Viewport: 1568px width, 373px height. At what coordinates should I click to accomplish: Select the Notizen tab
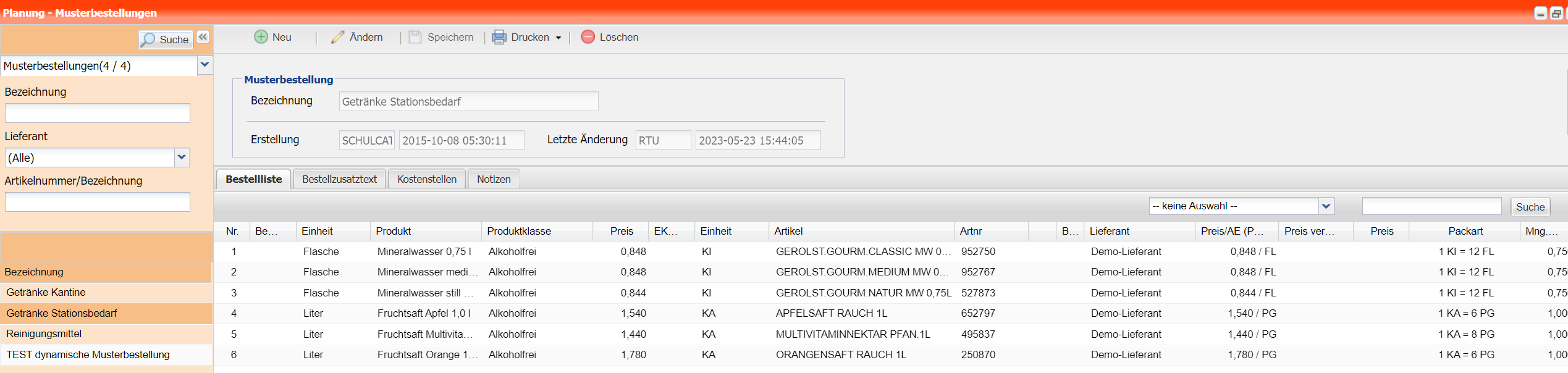coord(494,179)
